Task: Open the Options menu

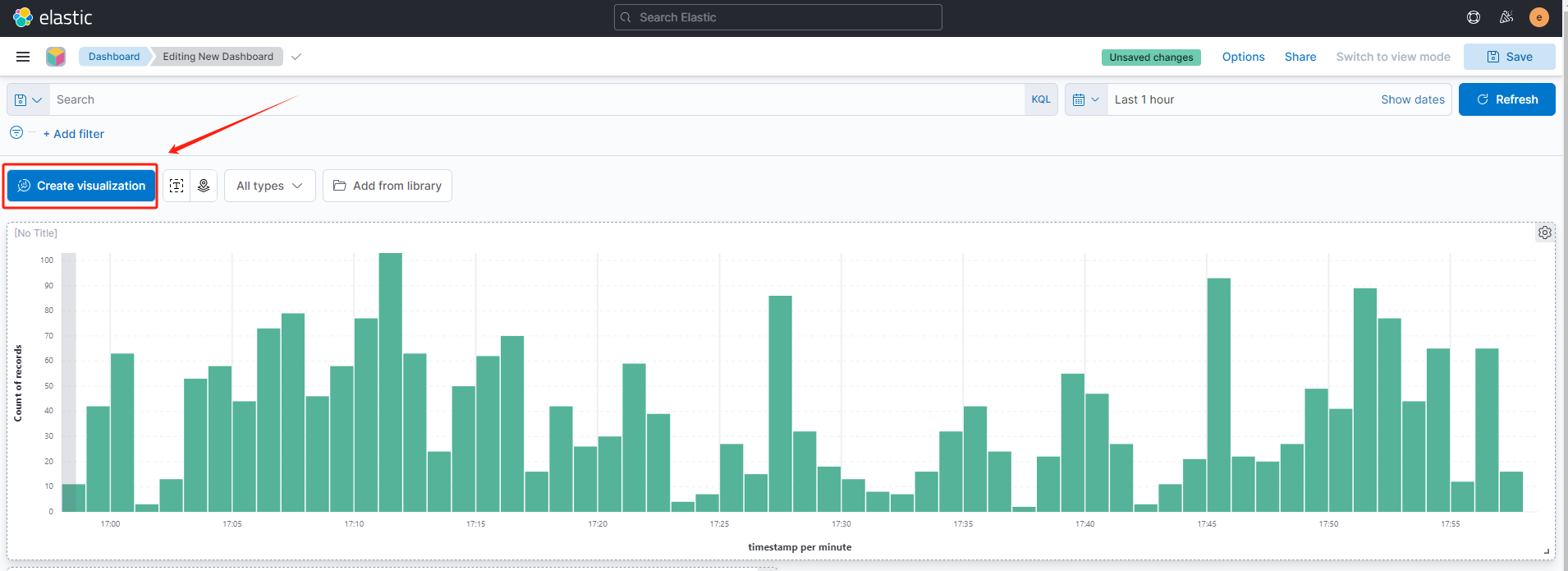Action: pyautogui.click(x=1243, y=57)
